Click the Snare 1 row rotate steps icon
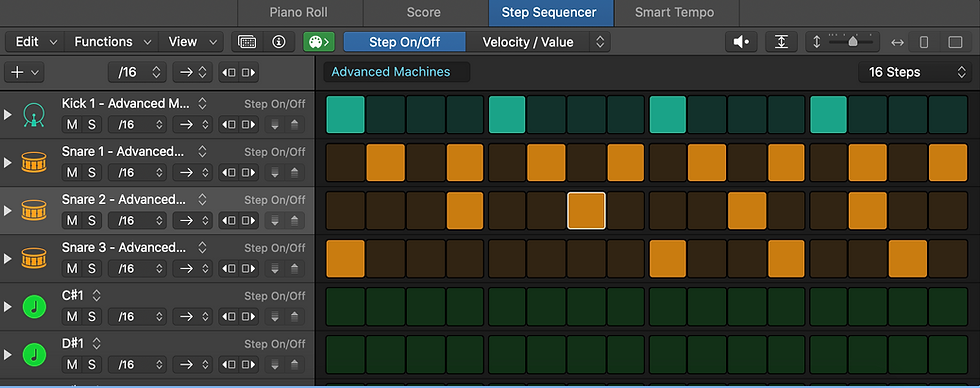Image resolution: width=980 pixels, height=388 pixels. (x=239, y=172)
